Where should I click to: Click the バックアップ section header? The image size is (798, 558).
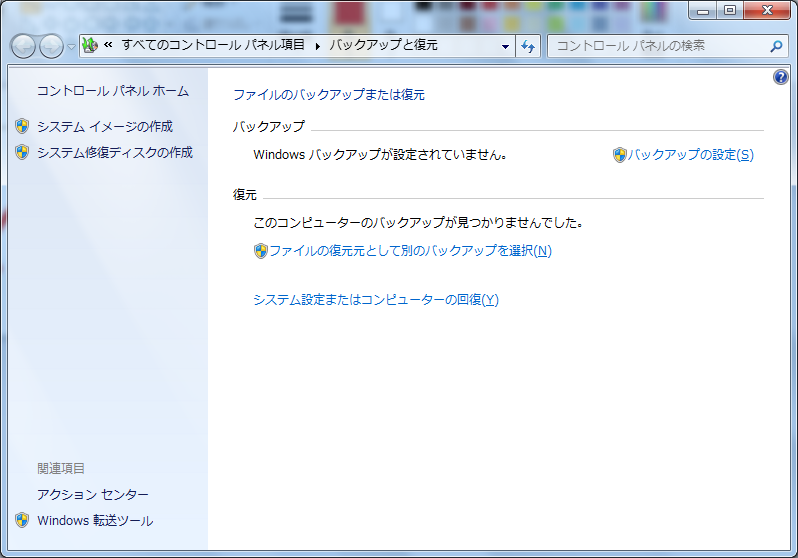(269, 126)
